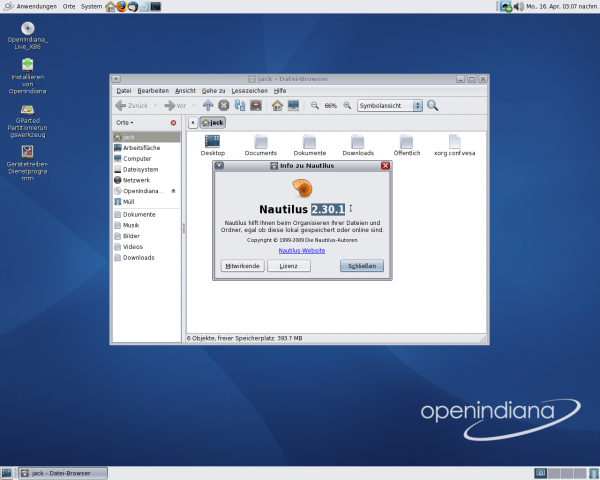Click the network status icon in panel
The width and height of the screenshot is (600, 480).
(506, 7)
